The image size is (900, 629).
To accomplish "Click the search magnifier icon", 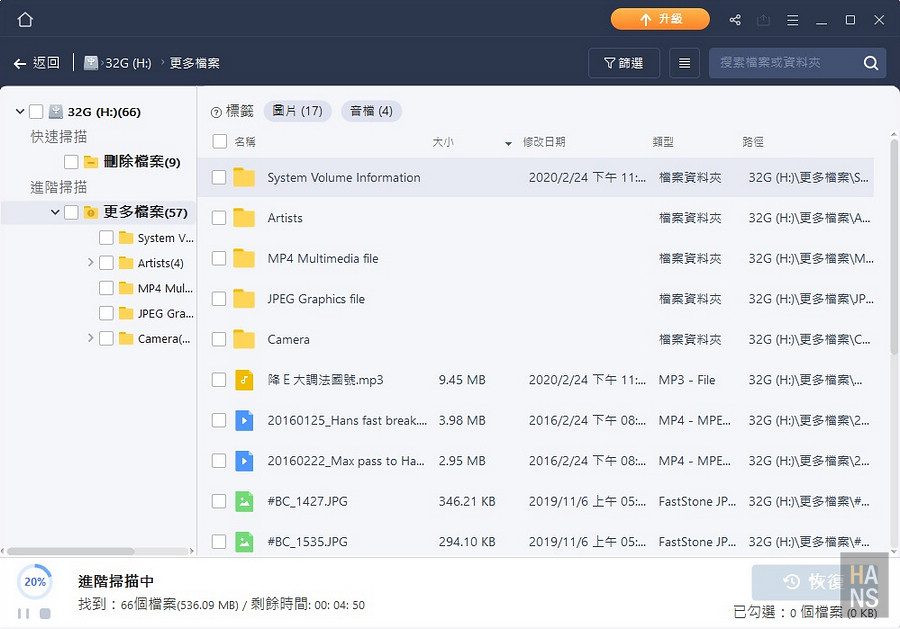I will pos(869,62).
